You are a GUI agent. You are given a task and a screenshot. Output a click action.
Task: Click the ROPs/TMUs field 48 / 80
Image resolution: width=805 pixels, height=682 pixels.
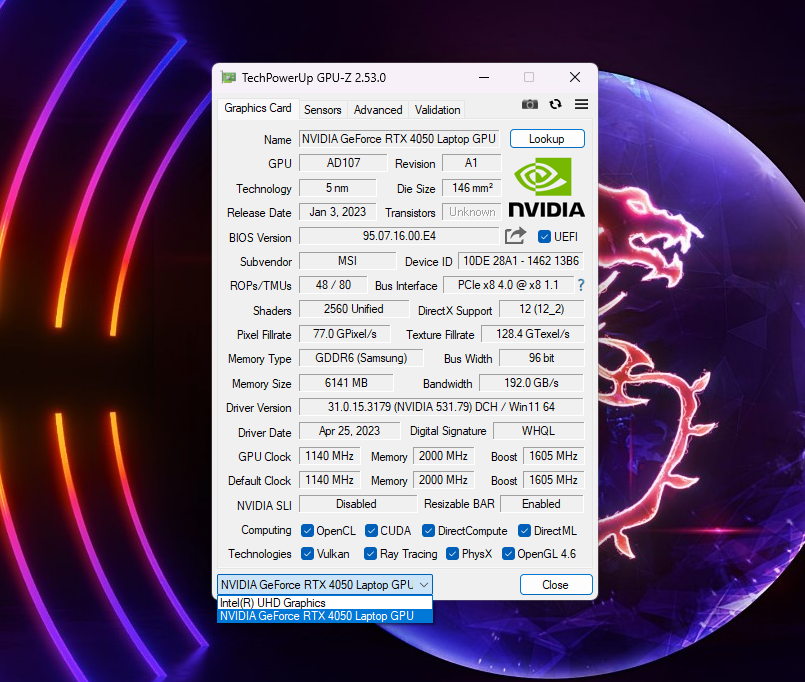(x=333, y=285)
